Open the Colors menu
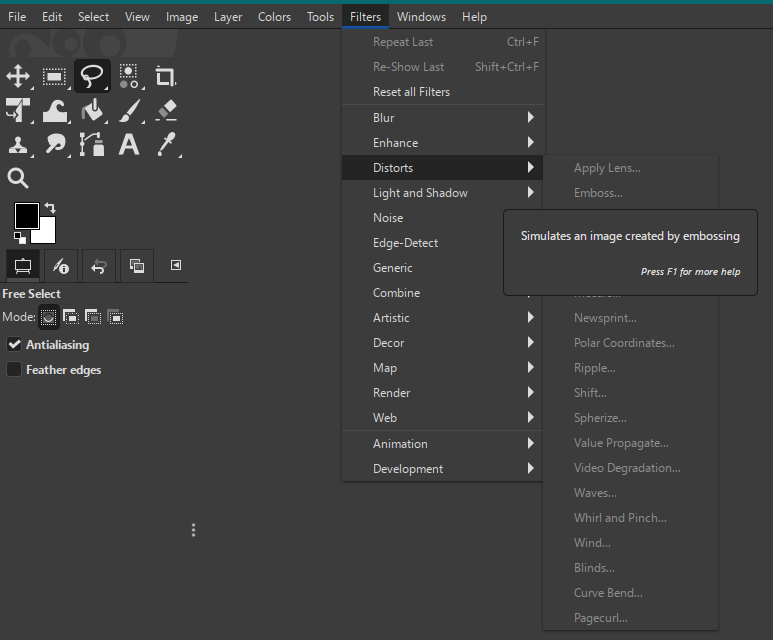 (x=274, y=17)
